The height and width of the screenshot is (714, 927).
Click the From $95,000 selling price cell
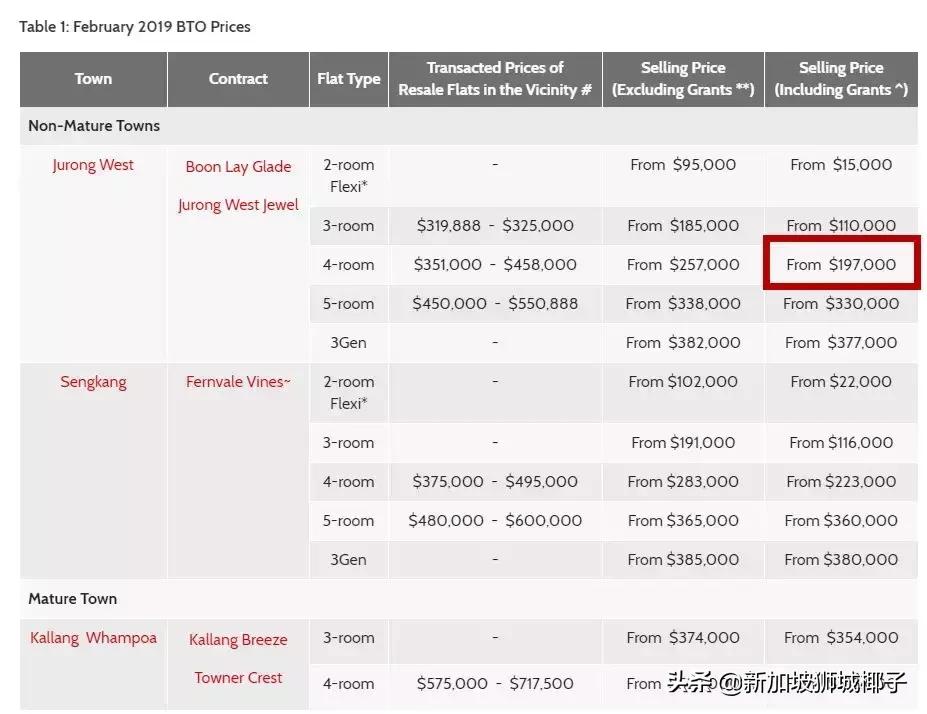(x=683, y=165)
